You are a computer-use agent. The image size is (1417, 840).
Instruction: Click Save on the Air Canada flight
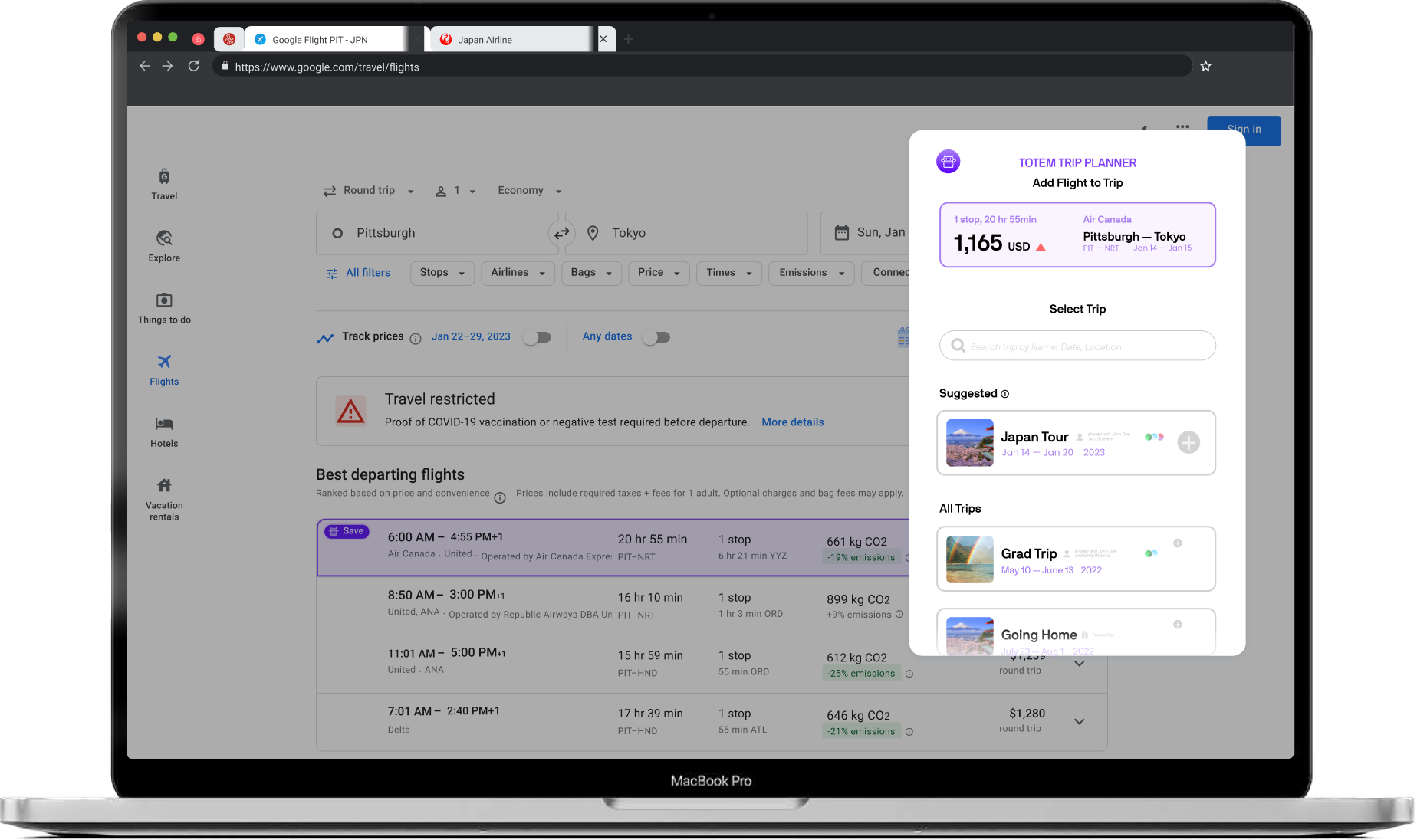347,531
